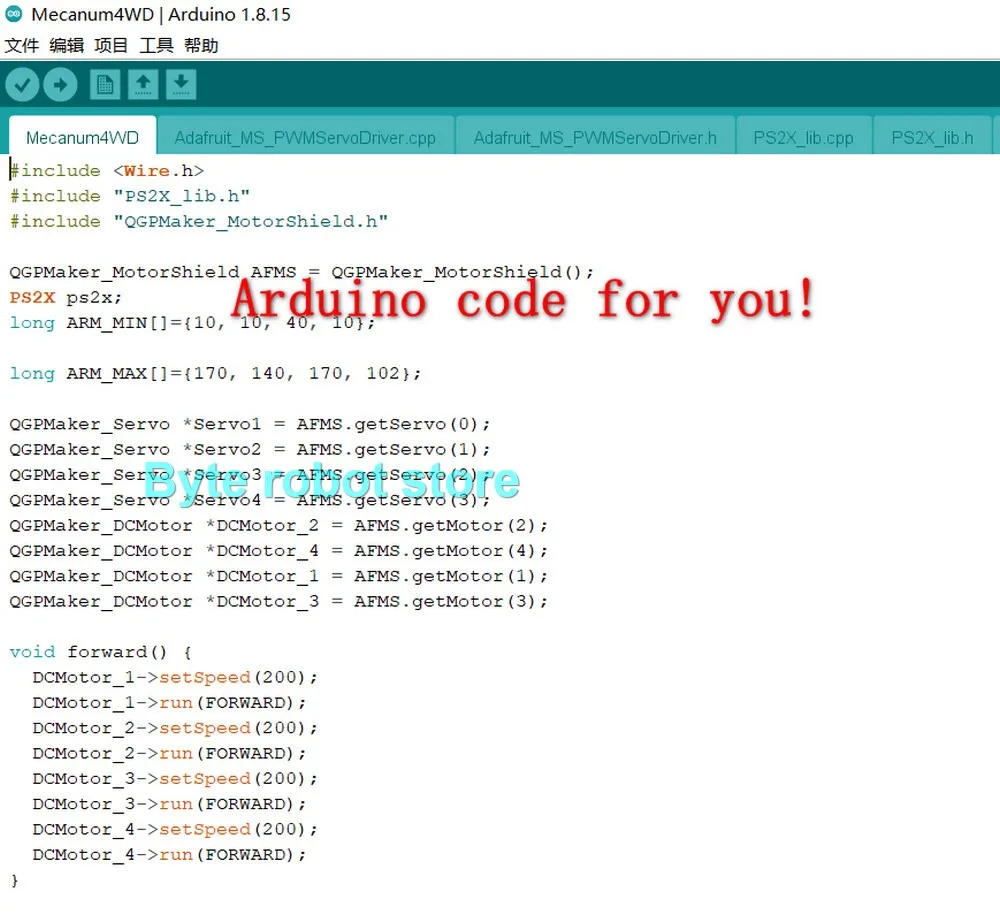Click the ARM_MAX array declaration line
The height and width of the screenshot is (915, 1000).
click(x=215, y=373)
